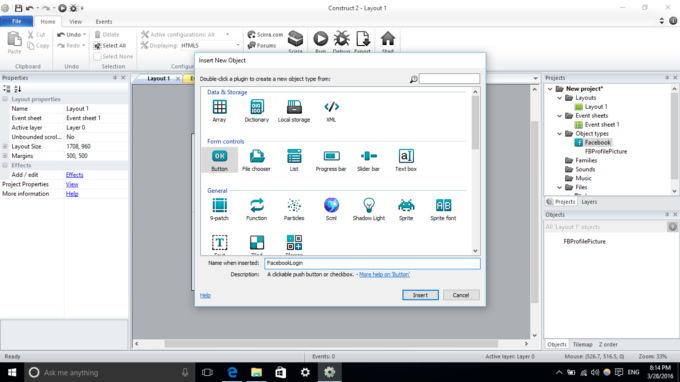The width and height of the screenshot is (680, 382).
Task: Open the Help link in dialog
Action: [x=205, y=295]
